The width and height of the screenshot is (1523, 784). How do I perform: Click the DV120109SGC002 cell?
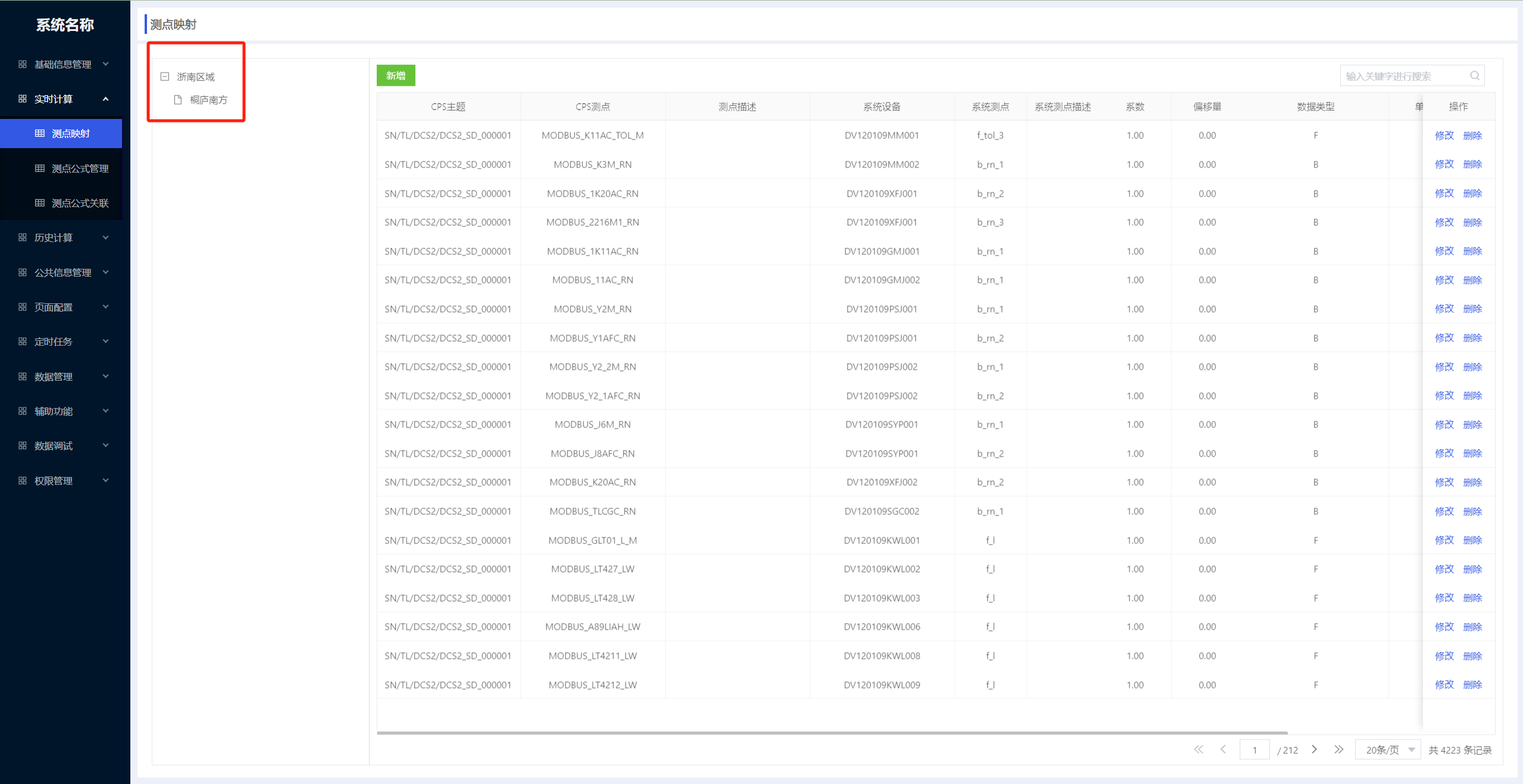(x=882, y=512)
